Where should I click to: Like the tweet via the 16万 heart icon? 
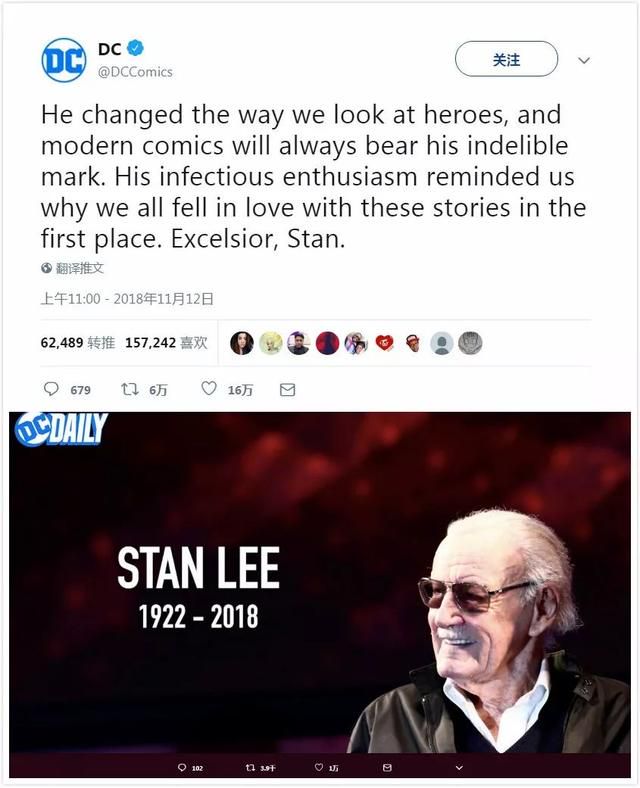[208, 388]
